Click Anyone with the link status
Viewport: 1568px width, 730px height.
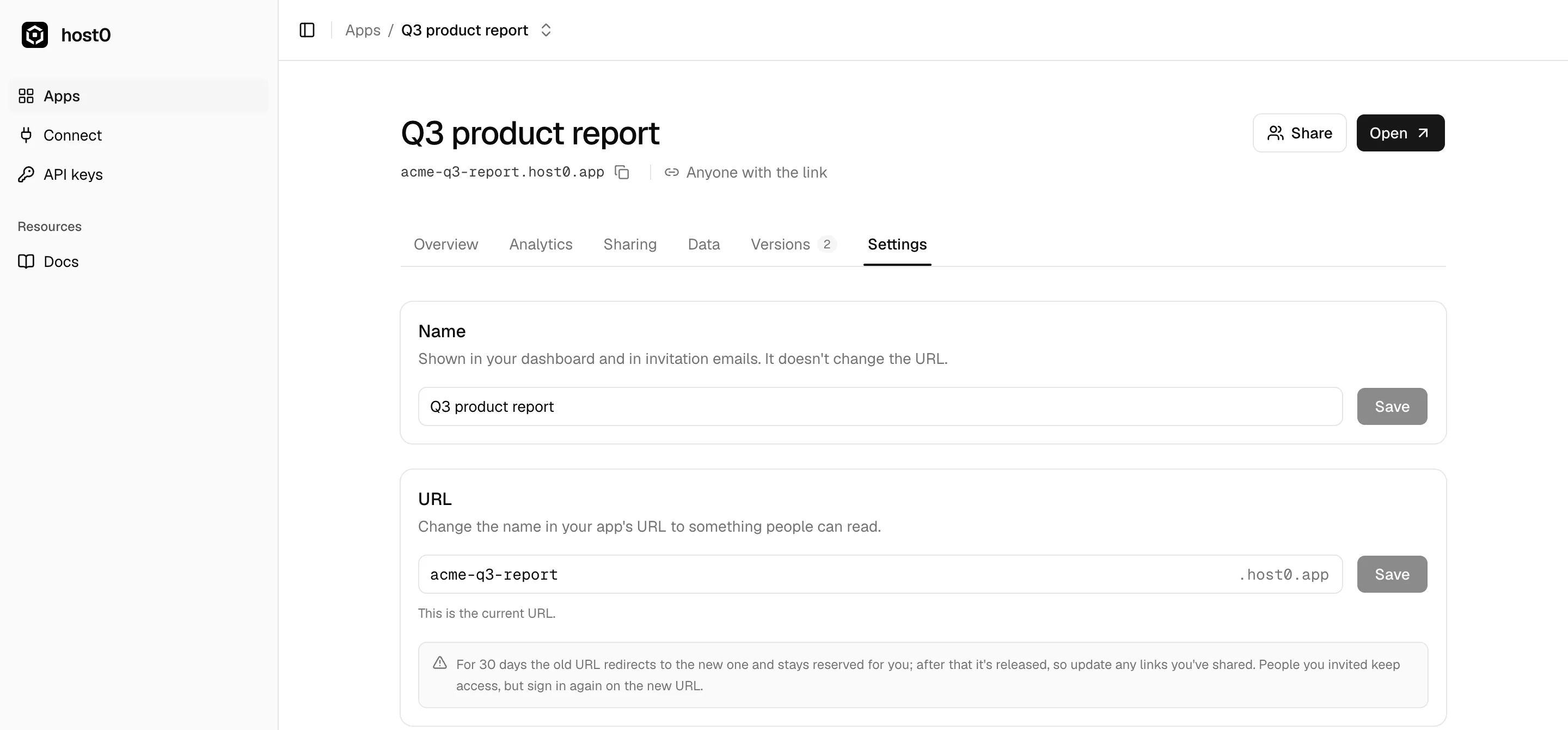click(745, 172)
